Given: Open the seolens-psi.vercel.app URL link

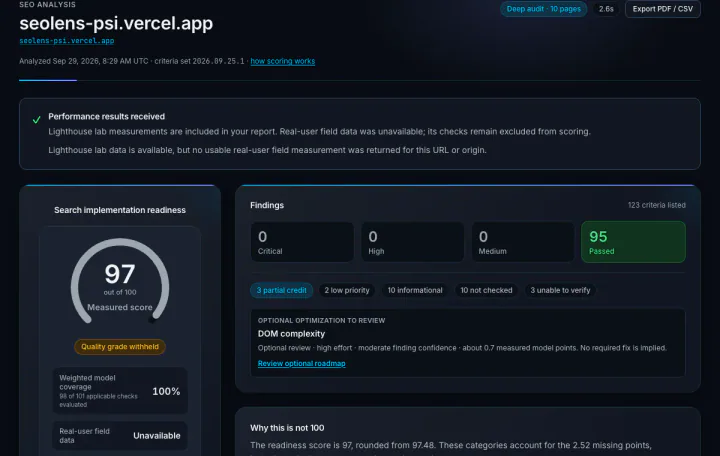Looking at the screenshot, I should tap(67, 41).
